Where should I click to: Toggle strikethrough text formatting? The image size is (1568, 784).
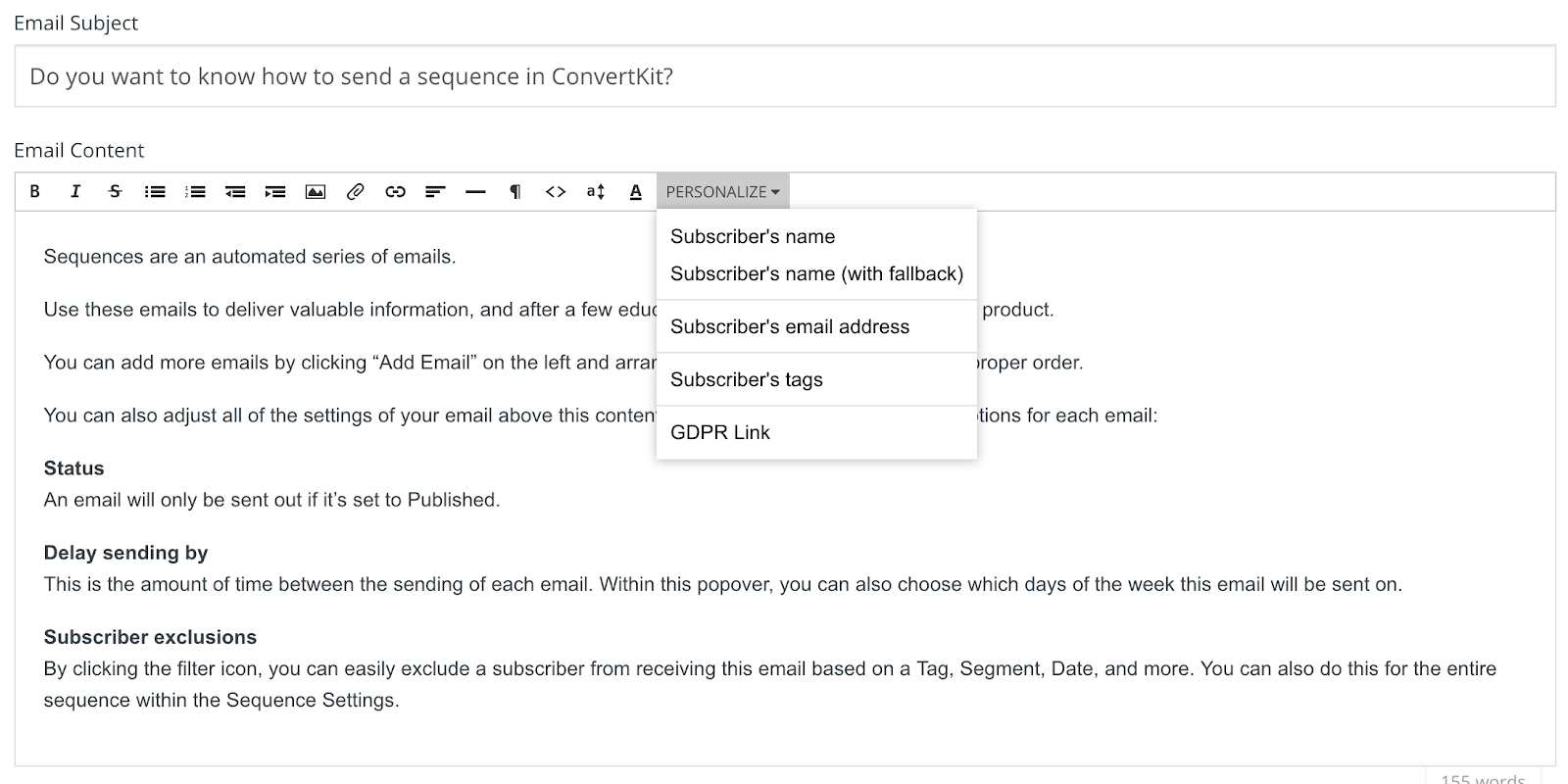(x=115, y=192)
